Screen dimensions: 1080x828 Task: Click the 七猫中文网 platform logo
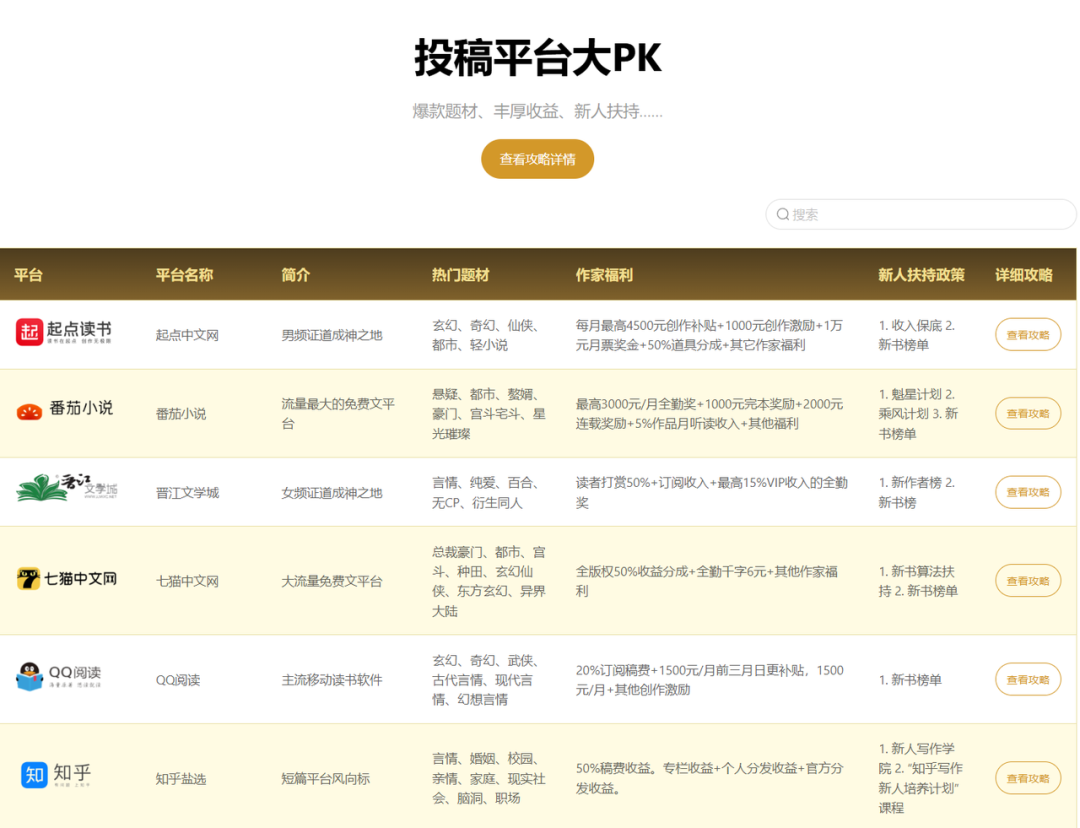(x=67, y=579)
